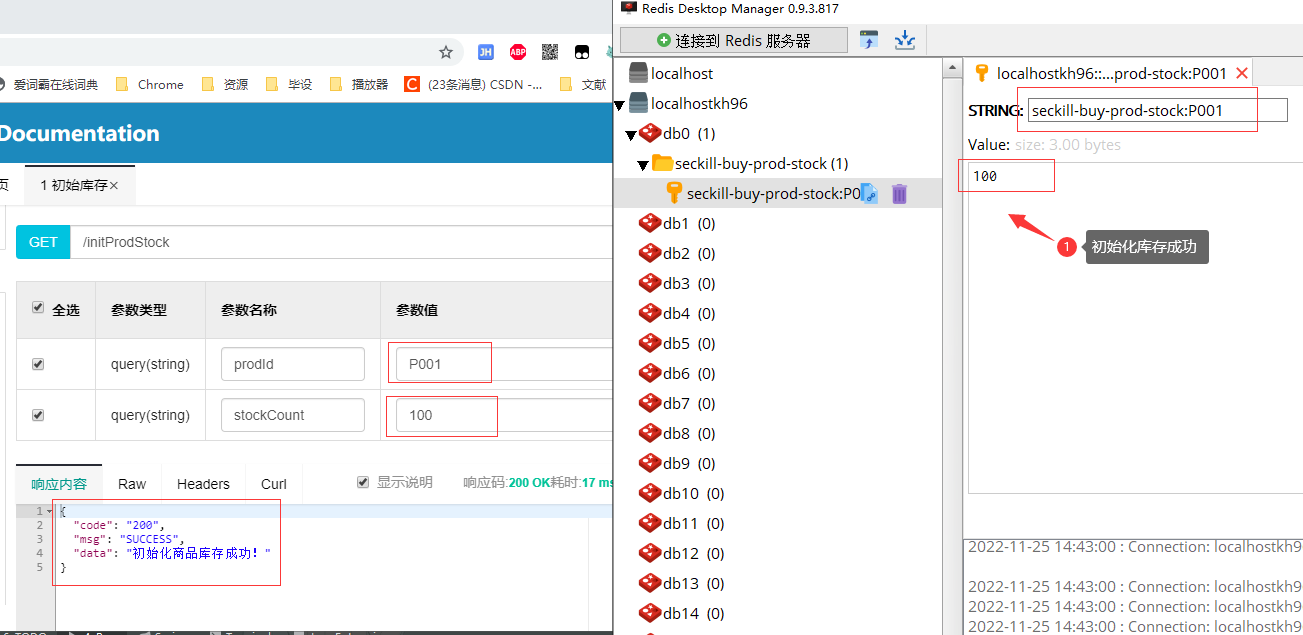
Task: Select db2 (0) in the tree
Action: point(689,253)
